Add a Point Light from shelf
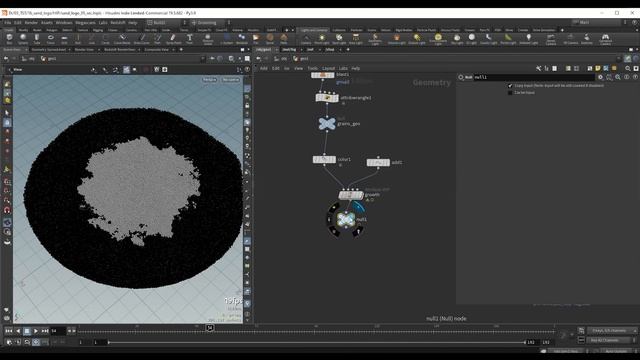640x360 pixels. coord(322,39)
